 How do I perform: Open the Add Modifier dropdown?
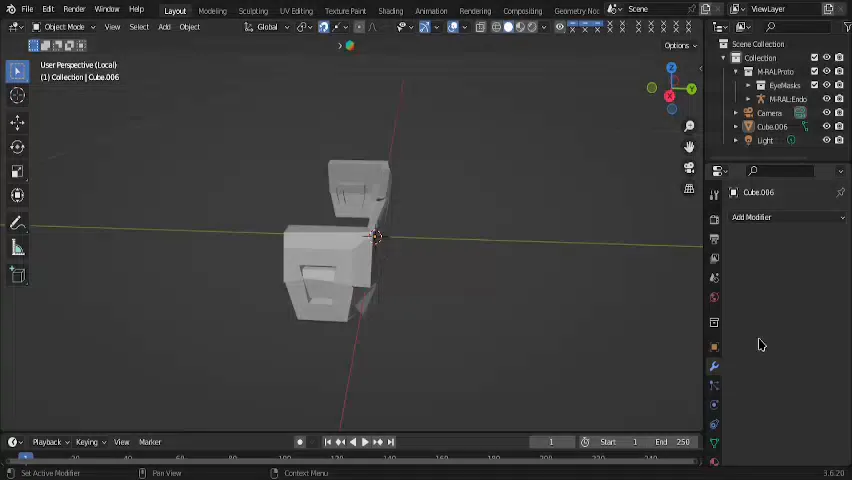pyautogui.click(x=787, y=217)
